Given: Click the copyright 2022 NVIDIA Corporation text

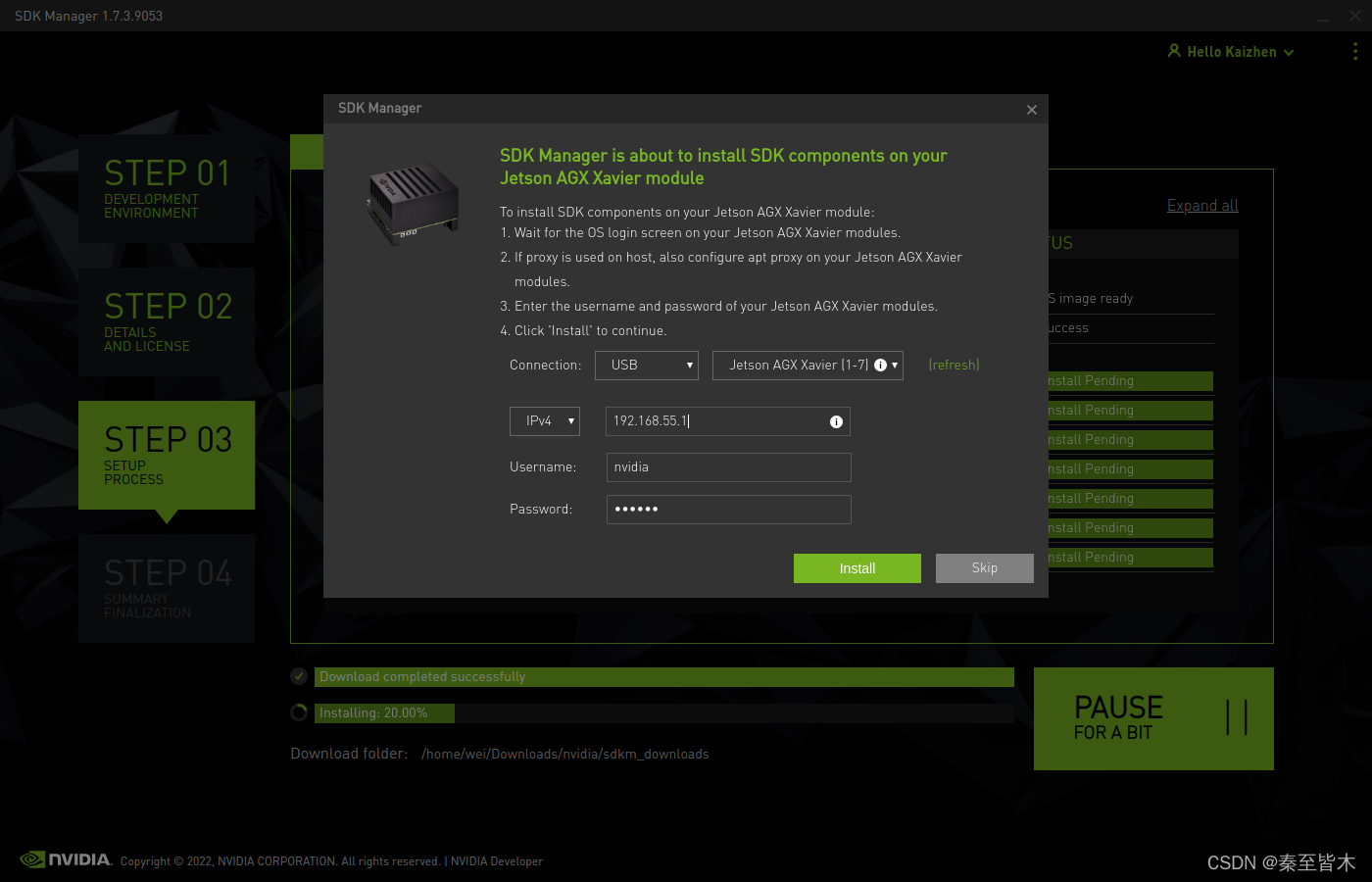Looking at the screenshot, I should coord(280,861).
